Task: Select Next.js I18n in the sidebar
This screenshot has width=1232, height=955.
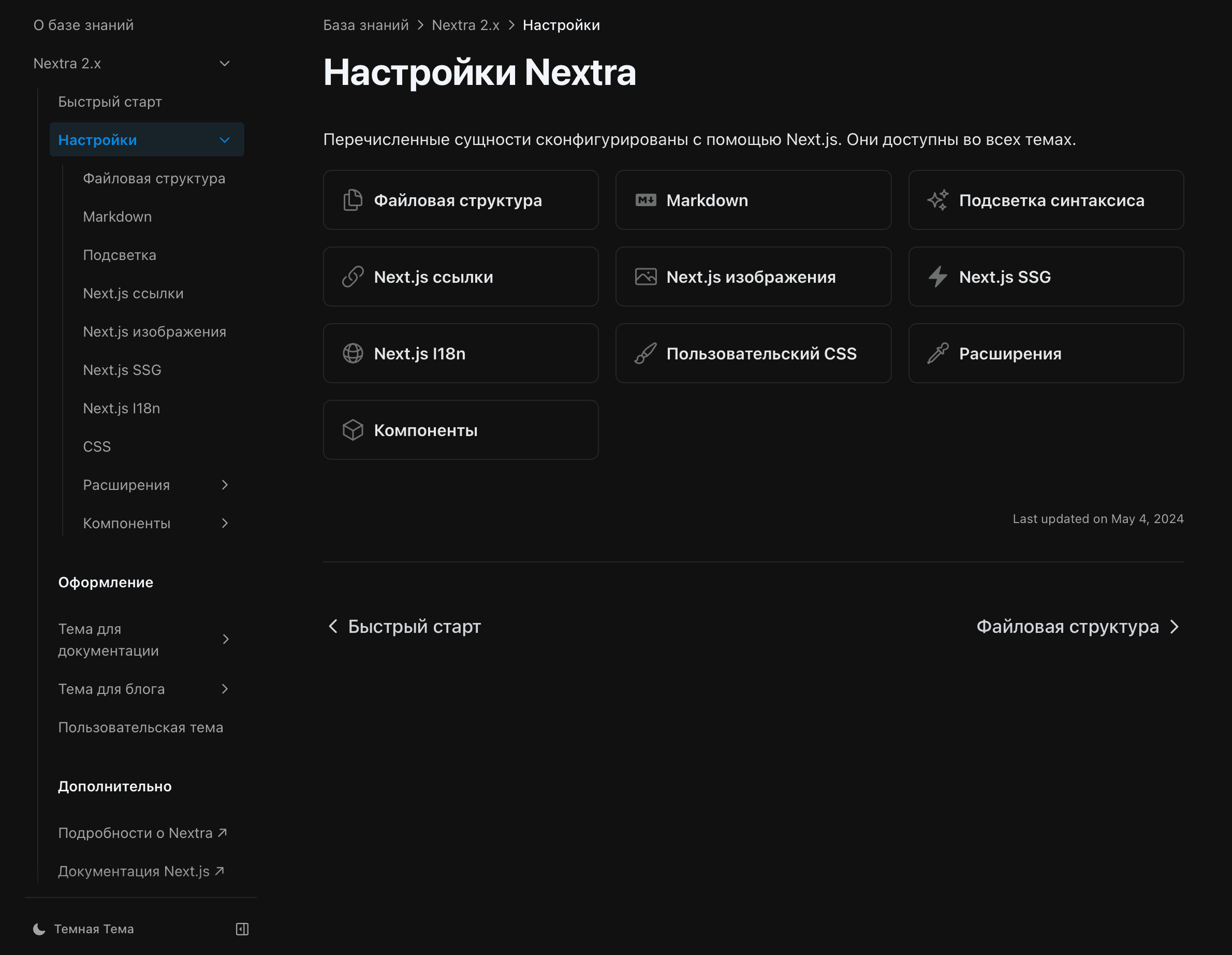Action: click(x=121, y=408)
